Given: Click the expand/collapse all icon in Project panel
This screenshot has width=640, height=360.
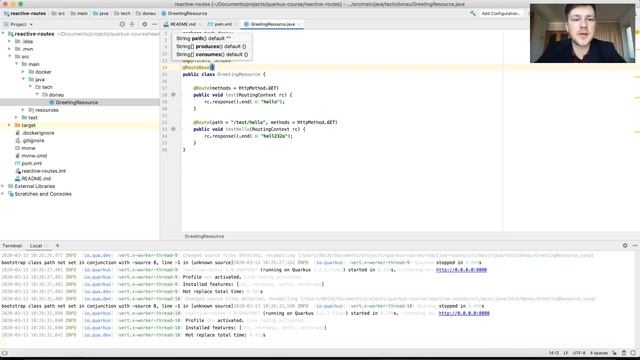Looking at the screenshot, I should click(x=132, y=24).
